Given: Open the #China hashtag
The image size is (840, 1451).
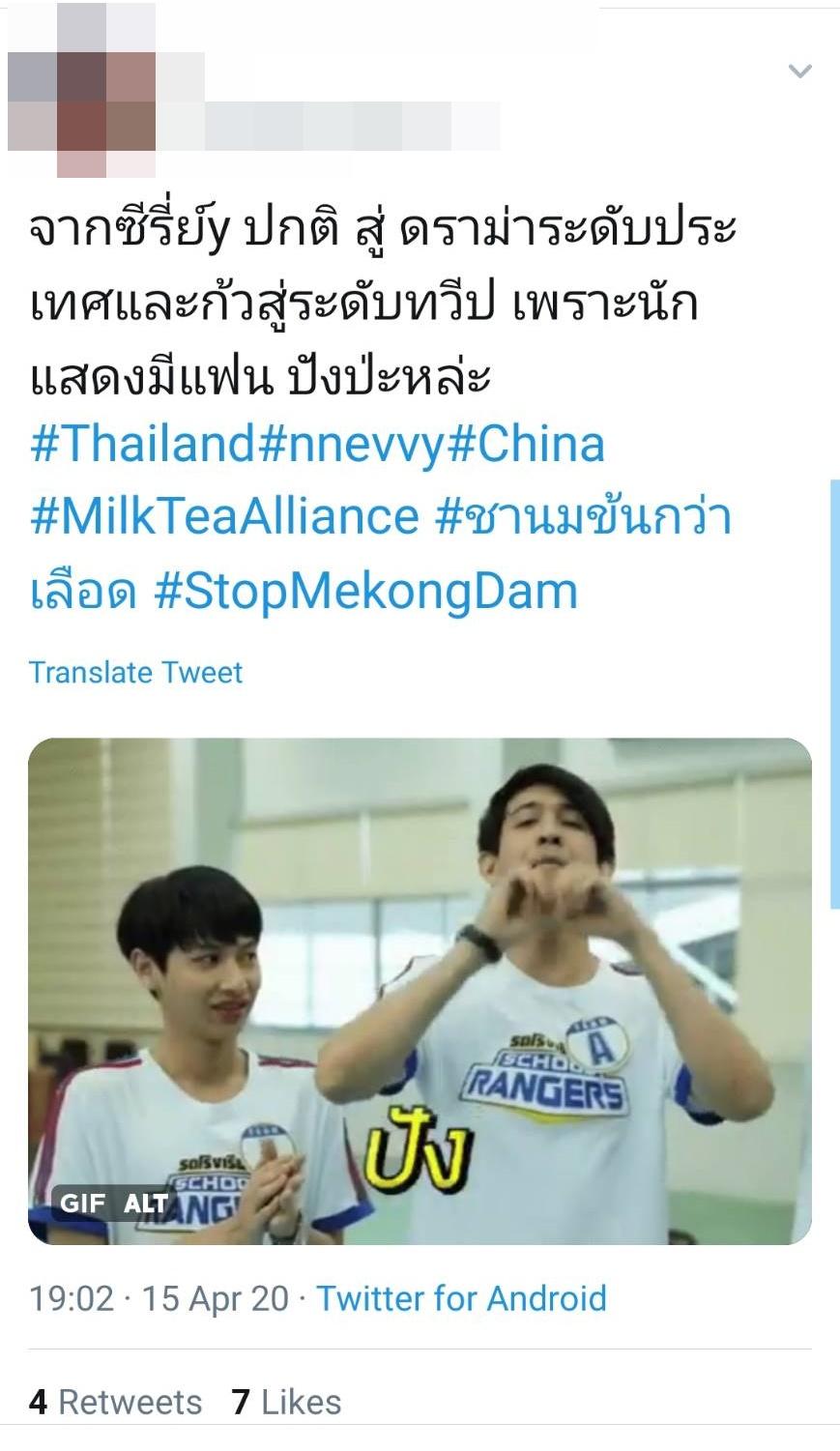Looking at the screenshot, I should [528, 444].
